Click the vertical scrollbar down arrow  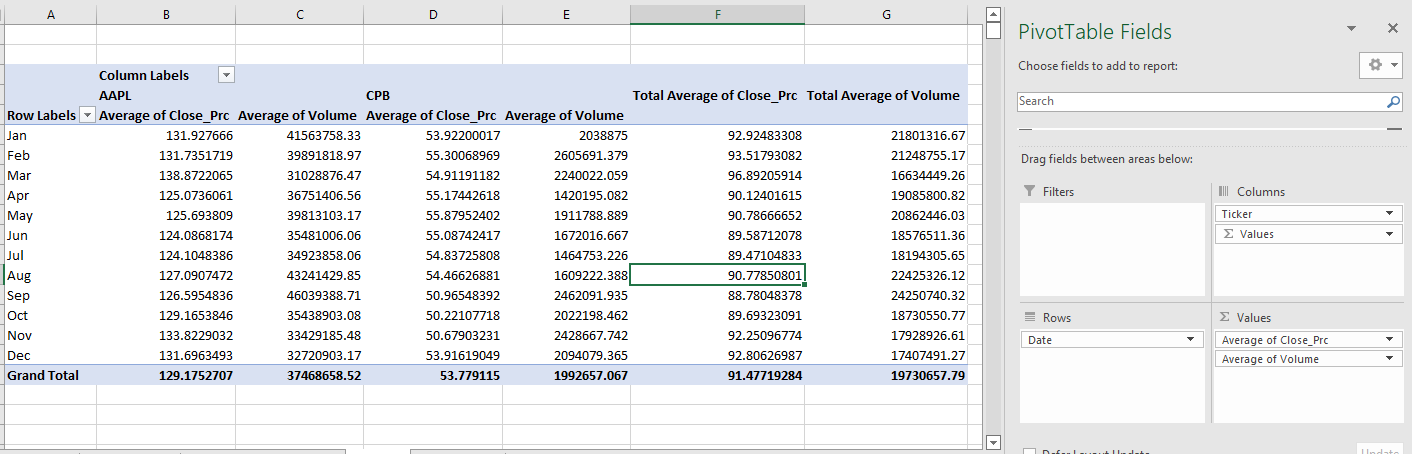tap(993, 442)
